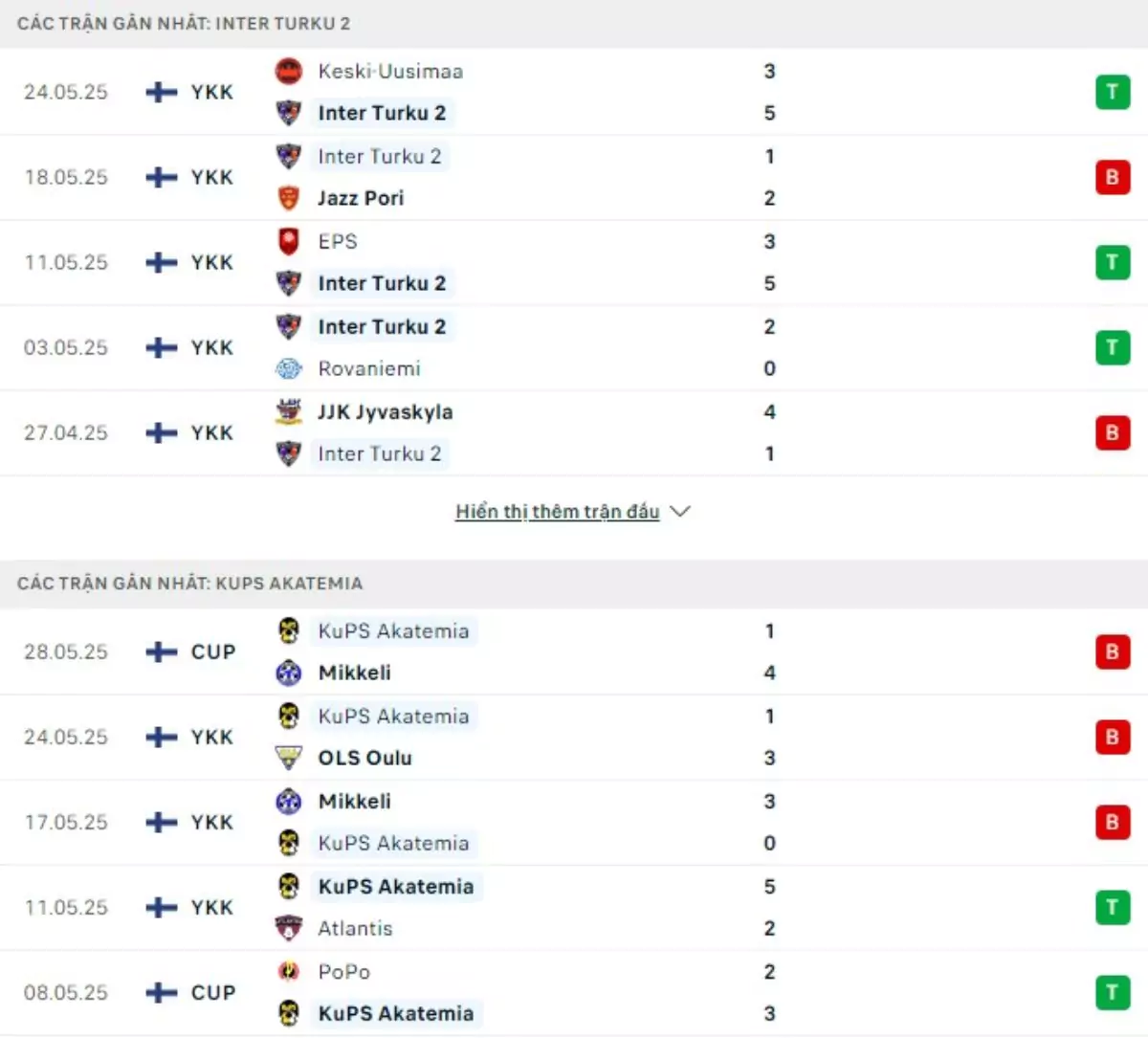
Task: Open the Inter Turku 2 team page
Action: [383, 113]
